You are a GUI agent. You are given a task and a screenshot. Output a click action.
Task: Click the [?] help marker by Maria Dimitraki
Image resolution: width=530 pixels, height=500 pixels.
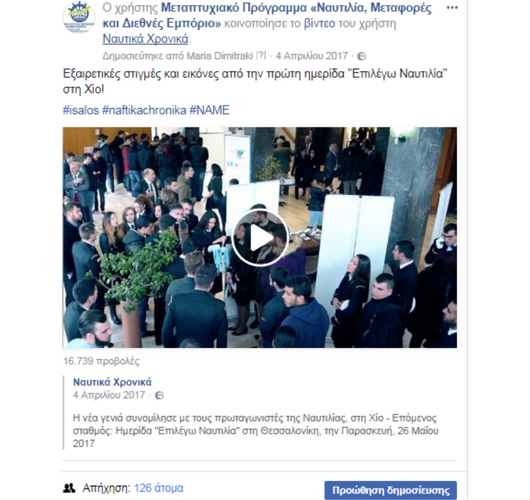261,55
